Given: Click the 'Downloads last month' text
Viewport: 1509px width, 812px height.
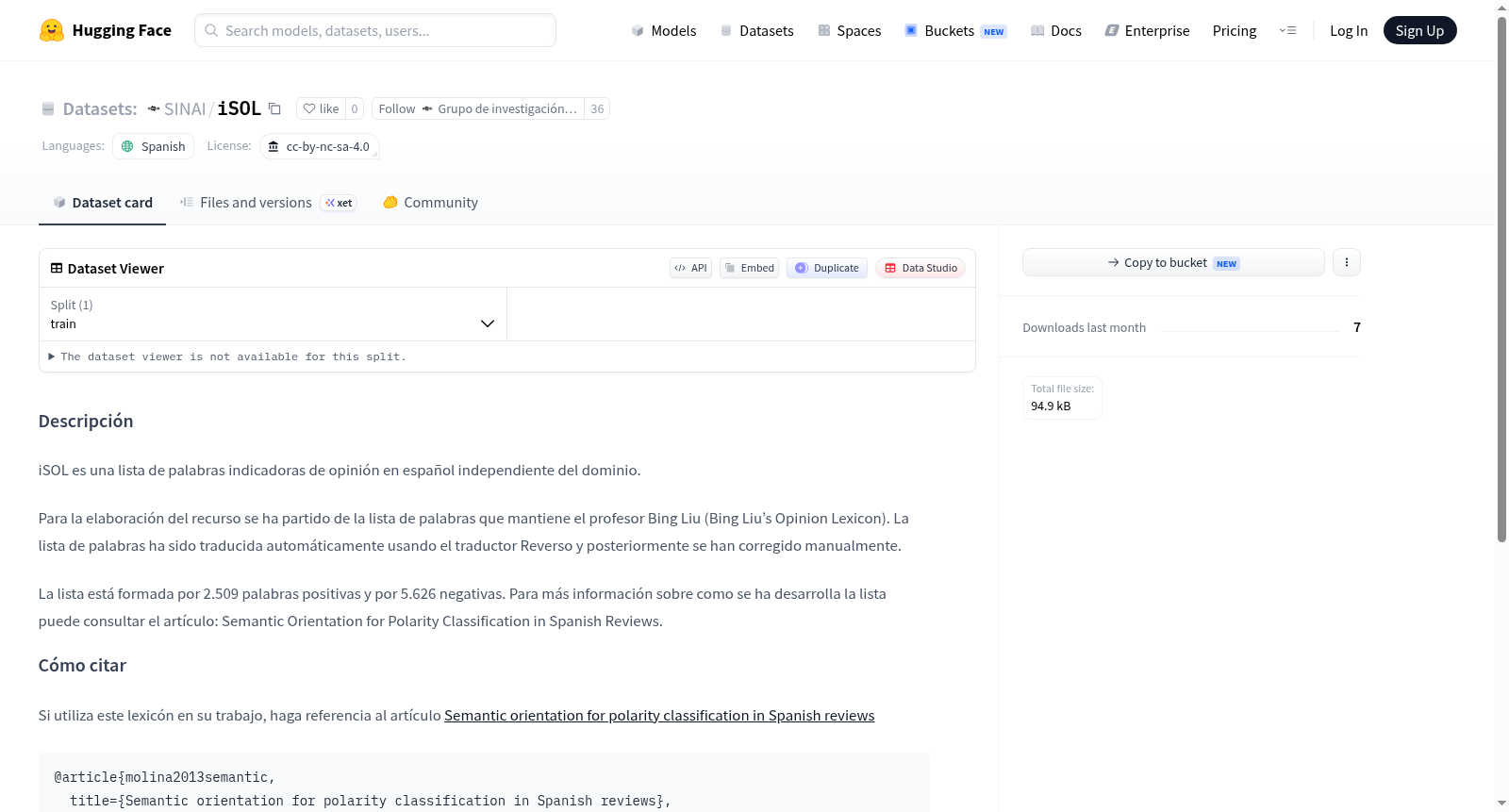Looking at the screenshot, I should click(x=1085, y=327).
